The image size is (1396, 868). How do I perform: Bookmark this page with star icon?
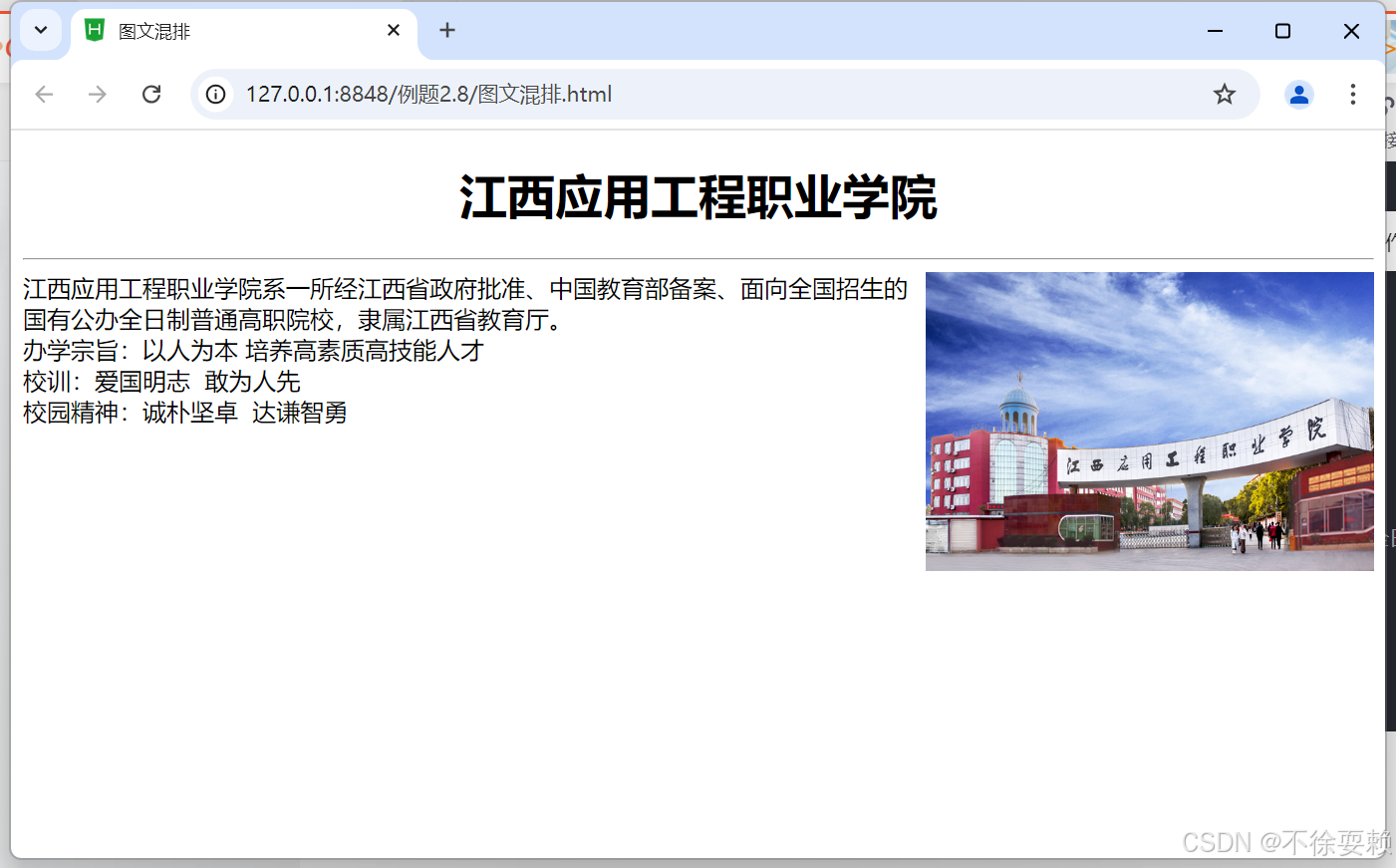(x=1225, y=95)
